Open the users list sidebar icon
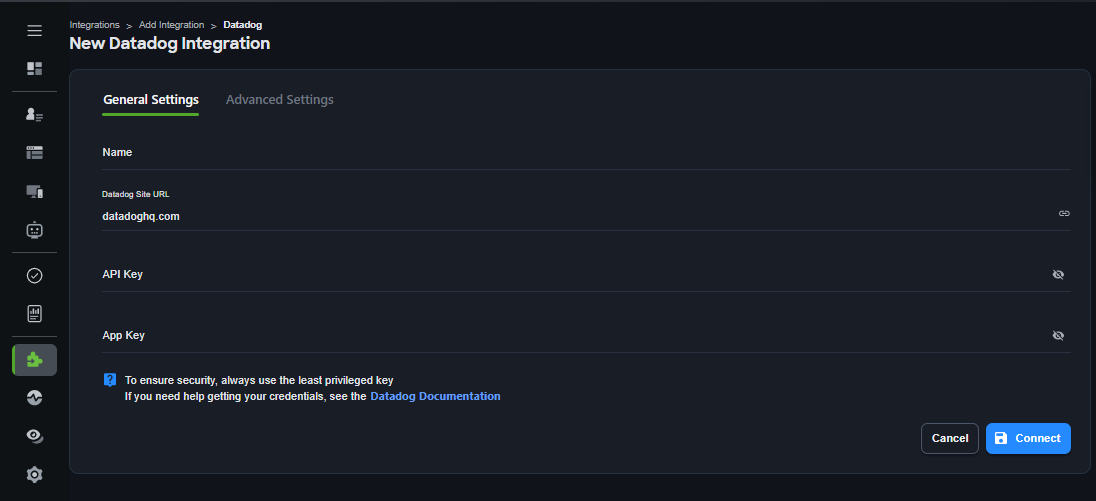Image resolution: width=1096 pixels, height=501 pixels. point(34,115)
